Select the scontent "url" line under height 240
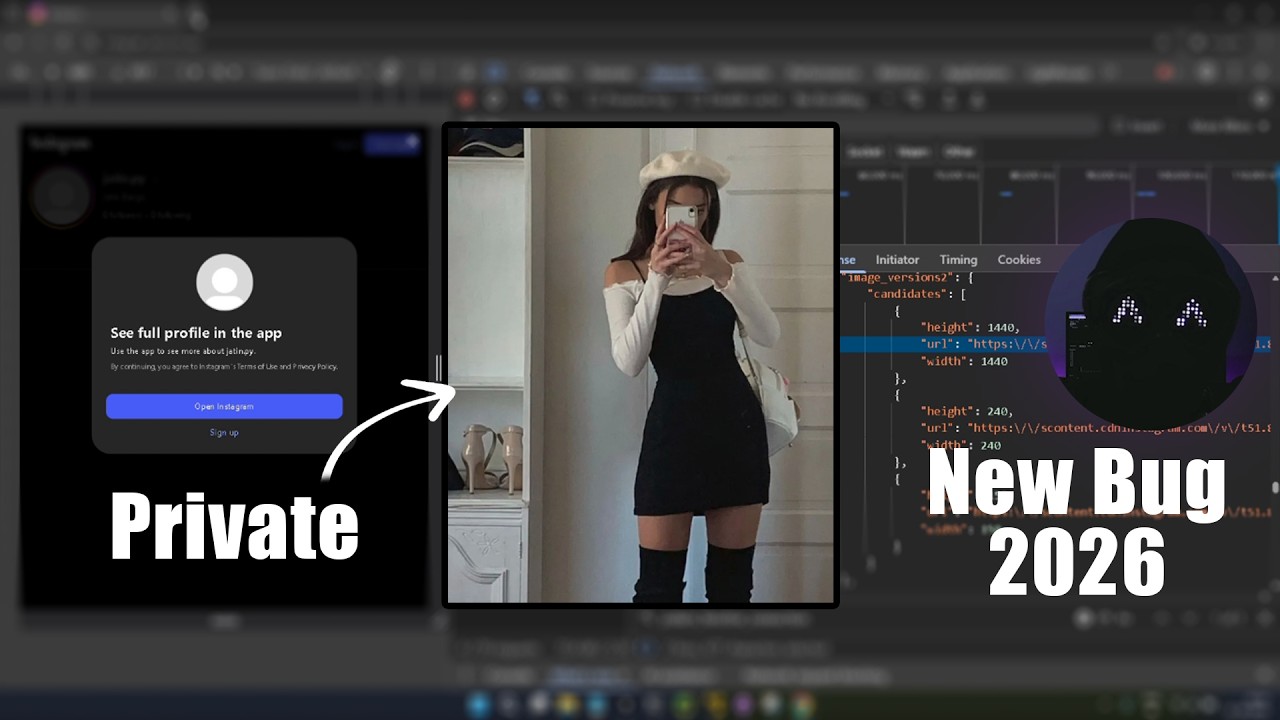The width and height of the screenshot is (1280, 720). pos(1095,428)
